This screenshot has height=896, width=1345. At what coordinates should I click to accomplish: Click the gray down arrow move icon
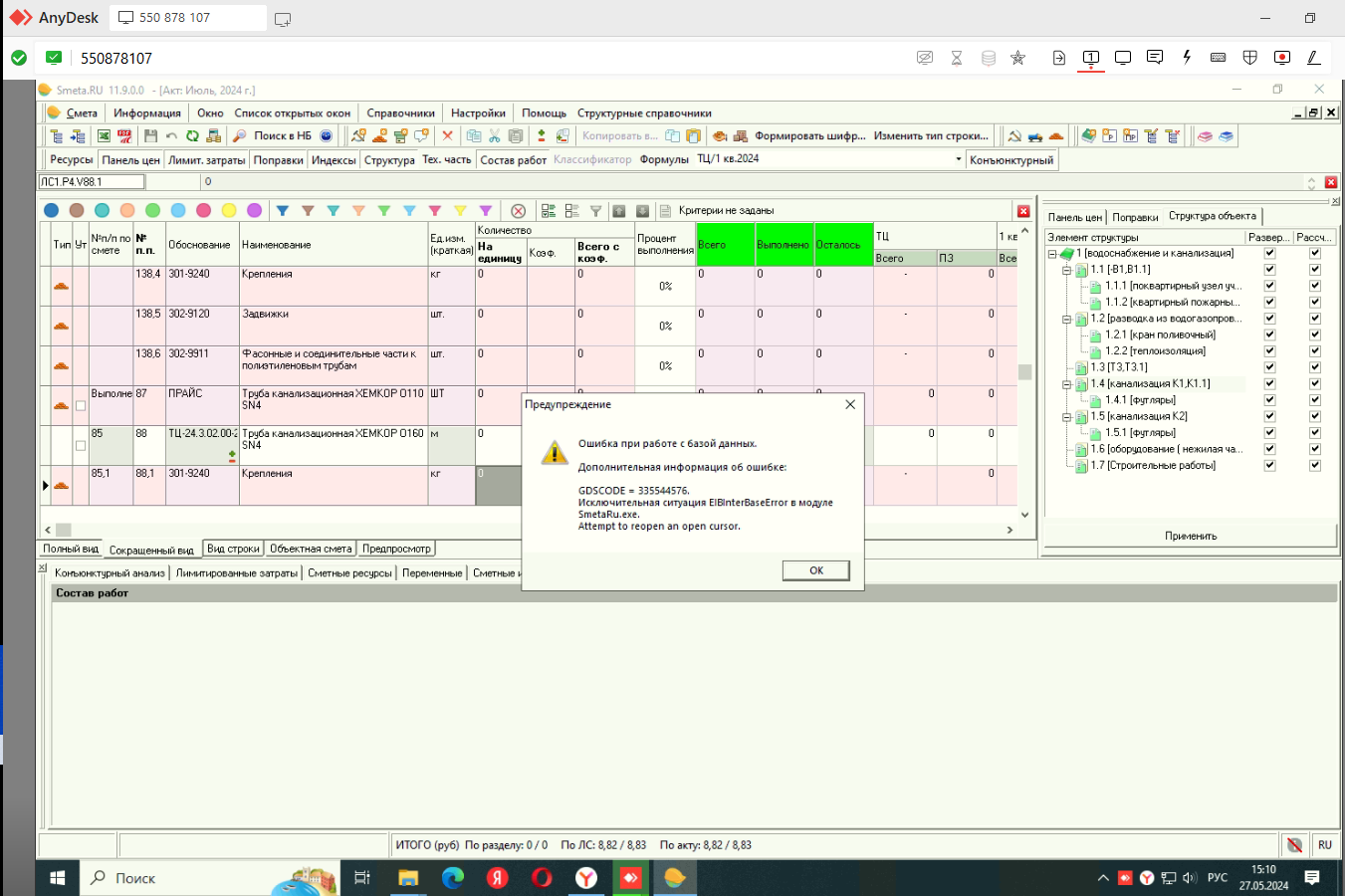click(642, 211)
